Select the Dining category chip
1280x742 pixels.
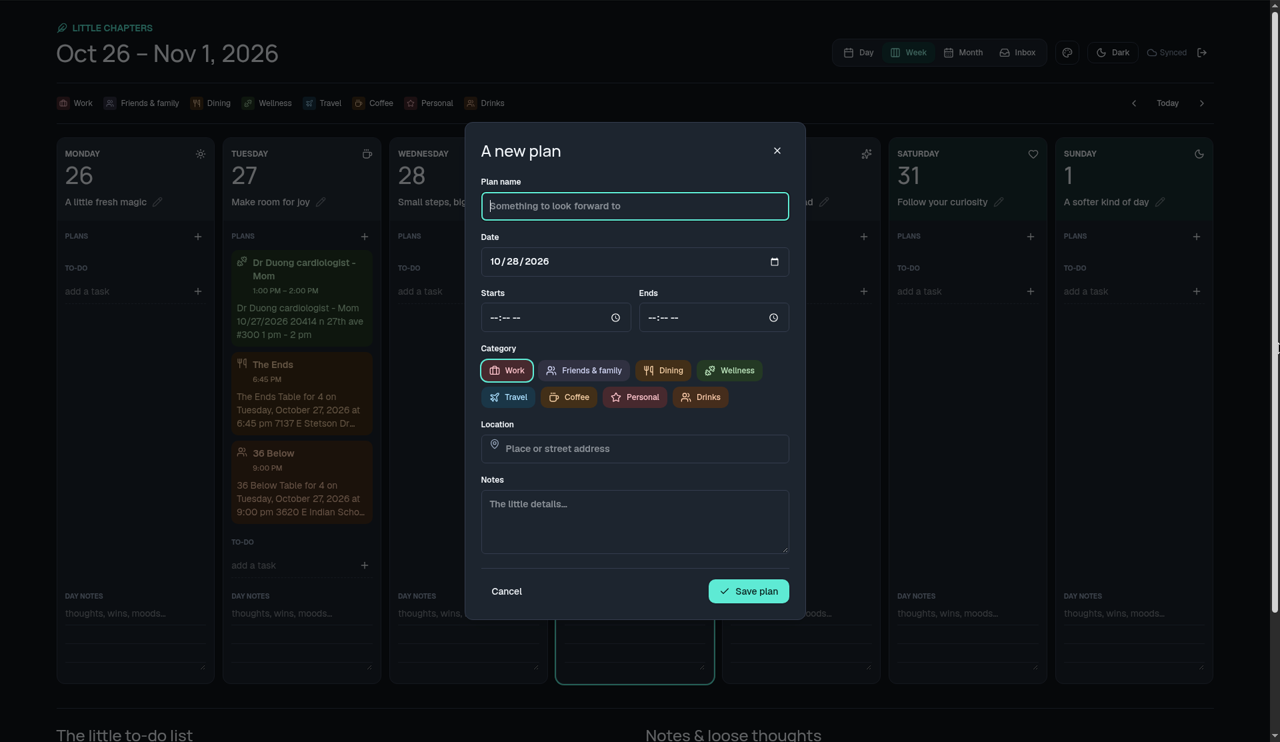[663, 371]
